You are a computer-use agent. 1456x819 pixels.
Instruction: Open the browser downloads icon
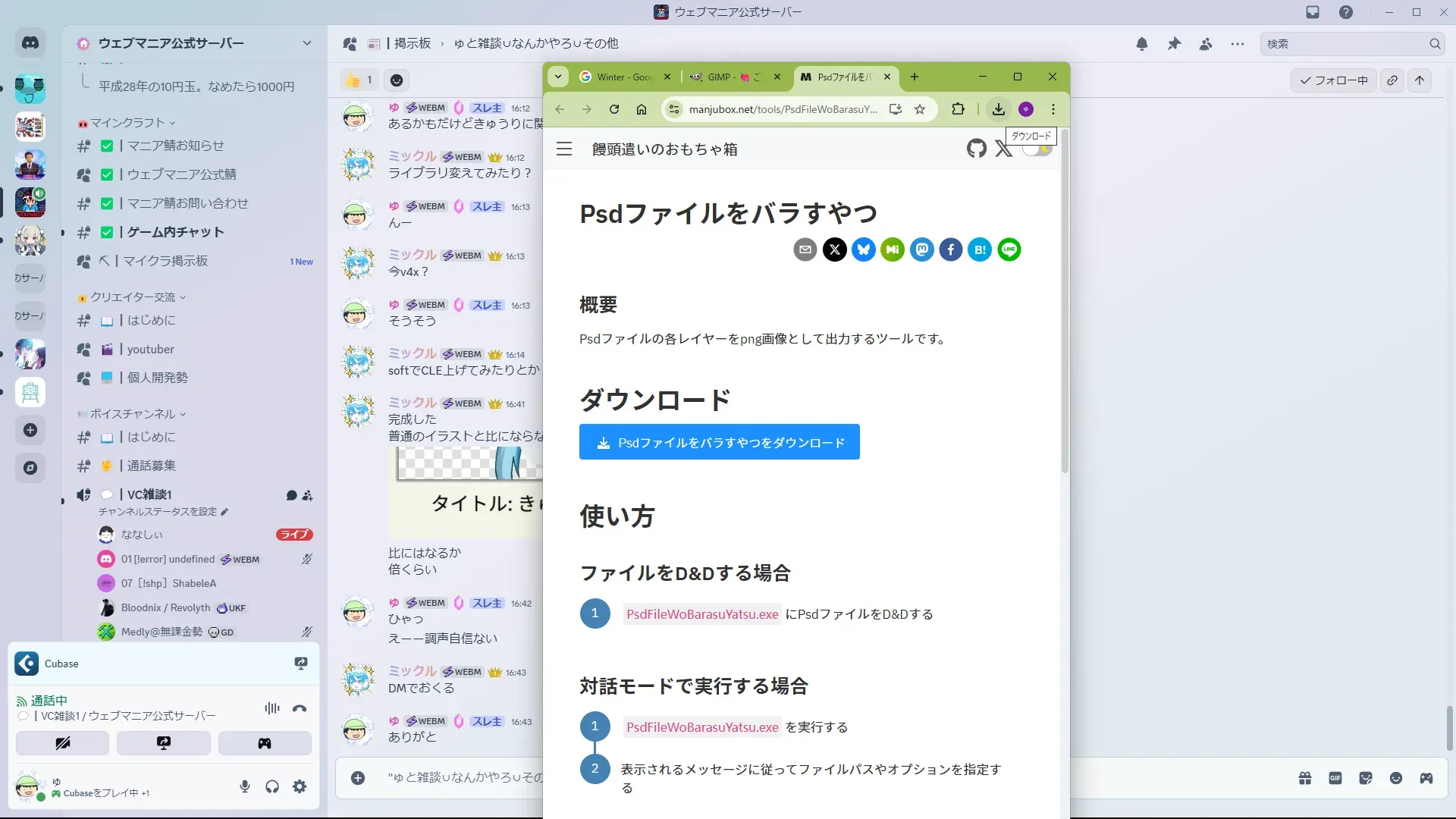coord(999,109)
